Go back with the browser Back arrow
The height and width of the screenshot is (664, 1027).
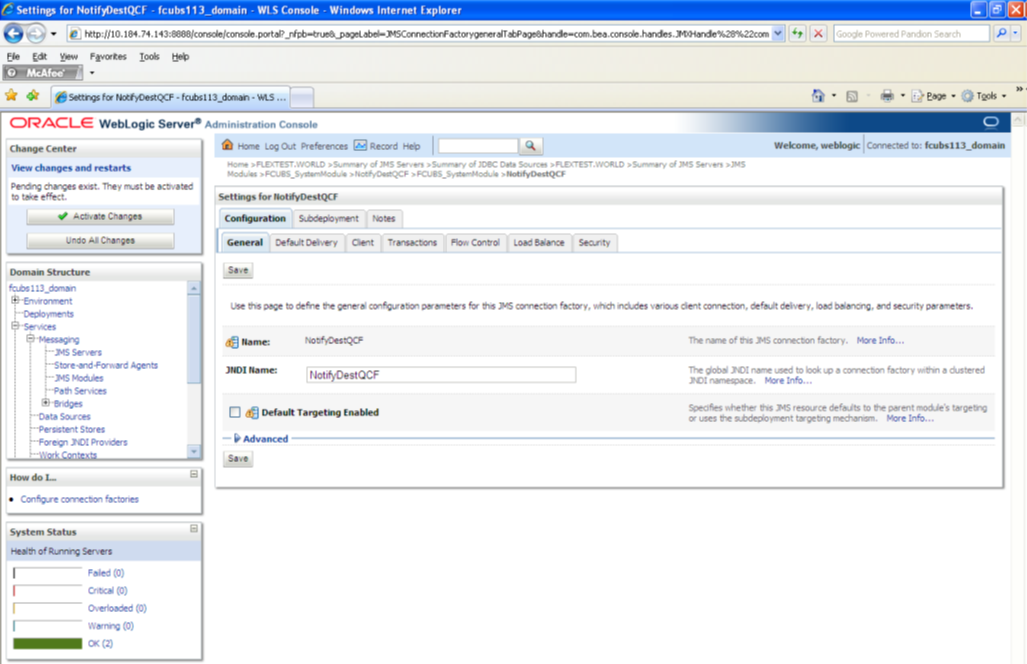(14, 33)
